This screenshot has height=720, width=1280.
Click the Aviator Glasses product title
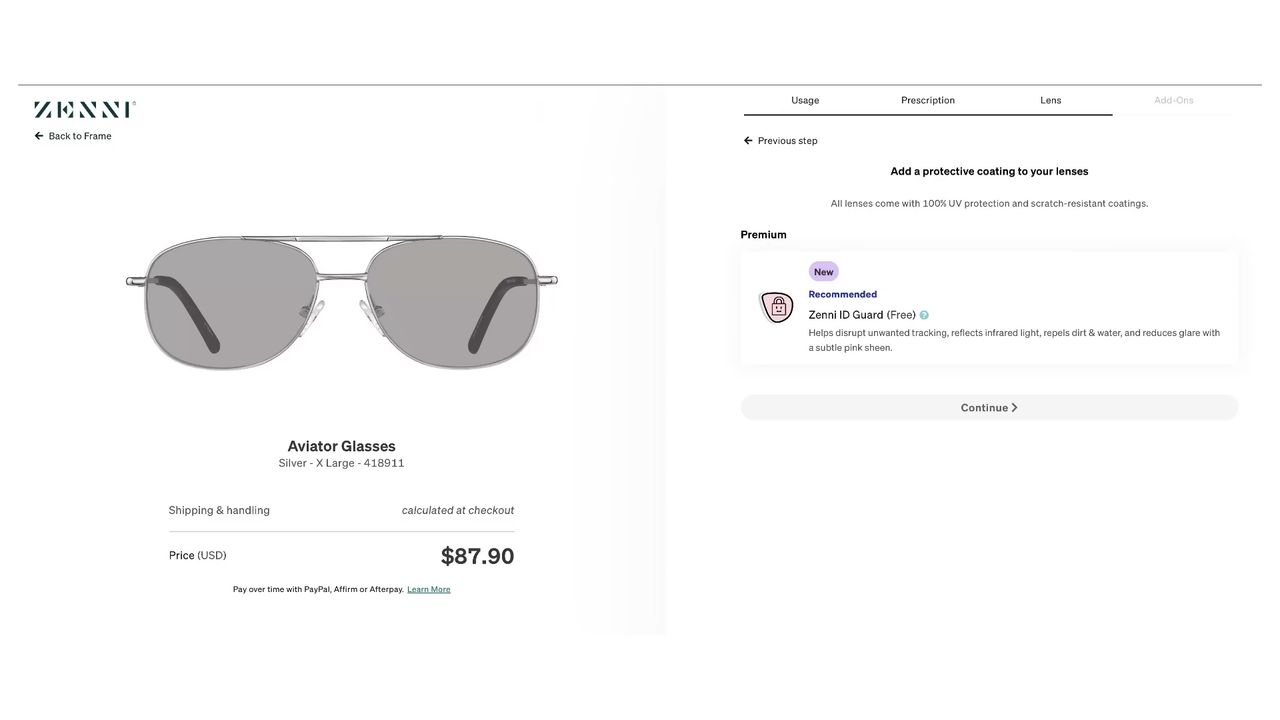tap(341, 446)
